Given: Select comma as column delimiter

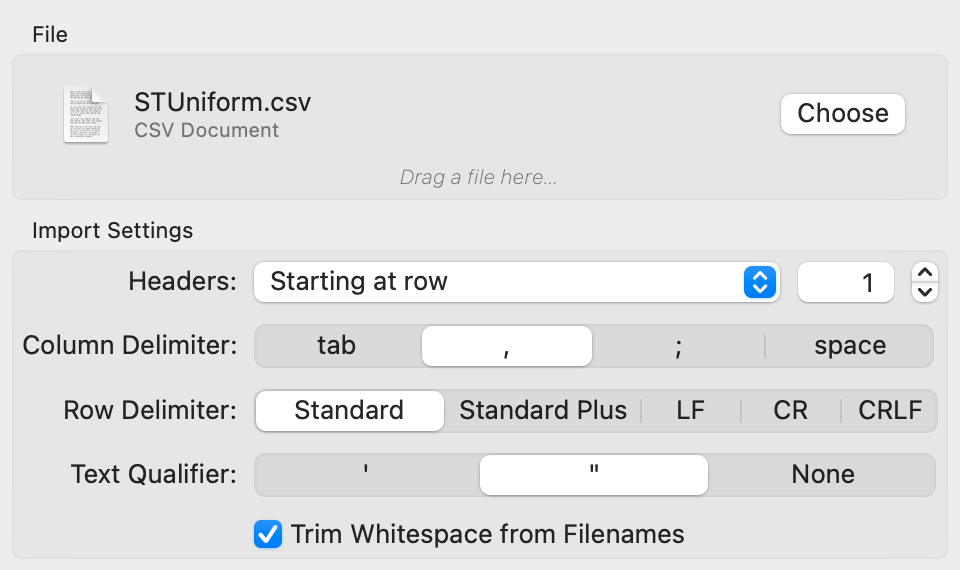Looking at the screenshot, I should click(507, 346).
